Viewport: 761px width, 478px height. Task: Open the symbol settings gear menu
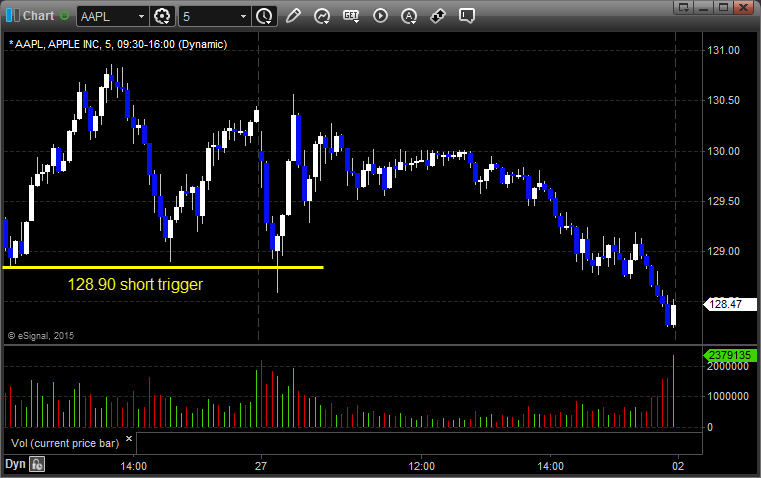[x=162, y=16]
